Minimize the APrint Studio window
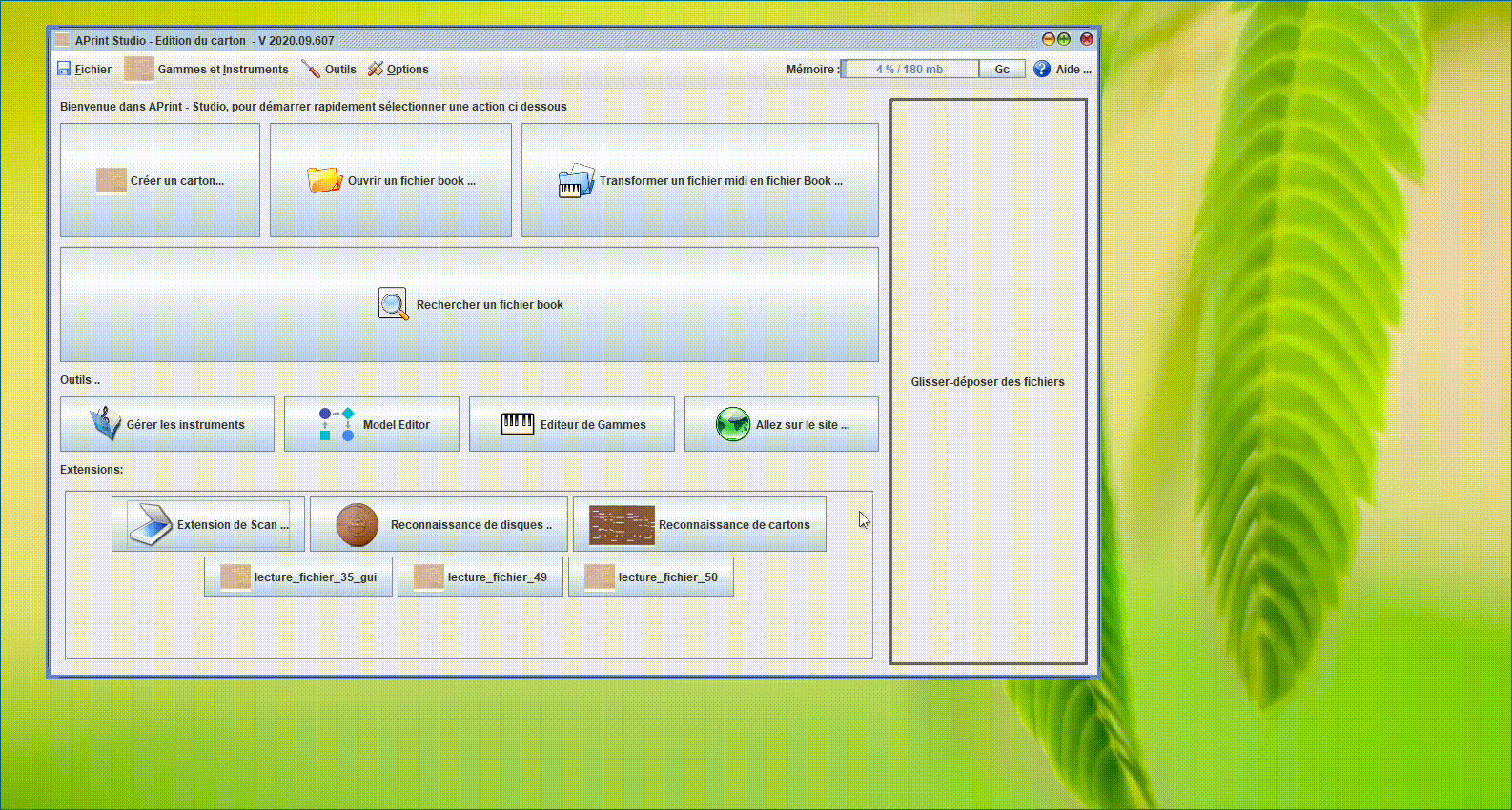This screenshot has width=1512, height=810. (1049, 40)
